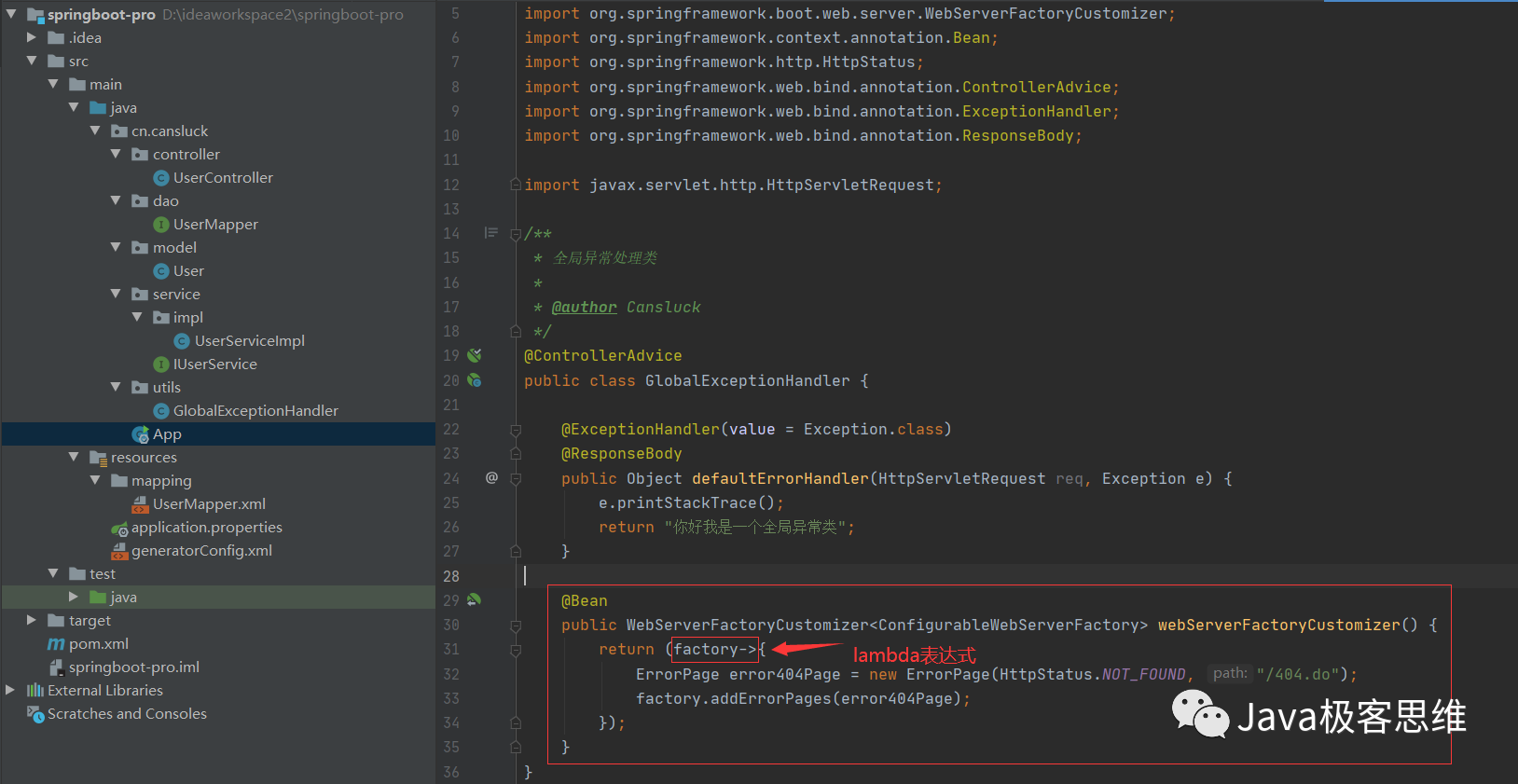
Task: Fold the Javadoc comment at line 14
Action: (516, 234)
